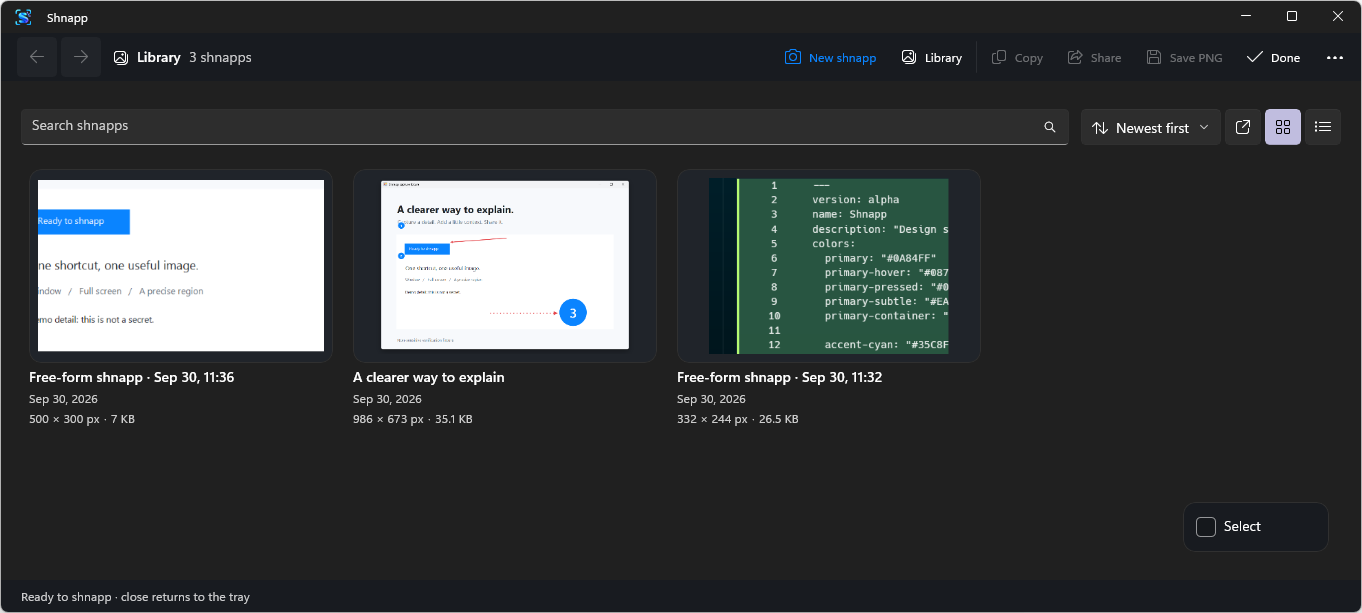Image resolution: width=1362 pixels, height=613 pixels.
Task: Switch to list view
Action: tap(1323, 127)
